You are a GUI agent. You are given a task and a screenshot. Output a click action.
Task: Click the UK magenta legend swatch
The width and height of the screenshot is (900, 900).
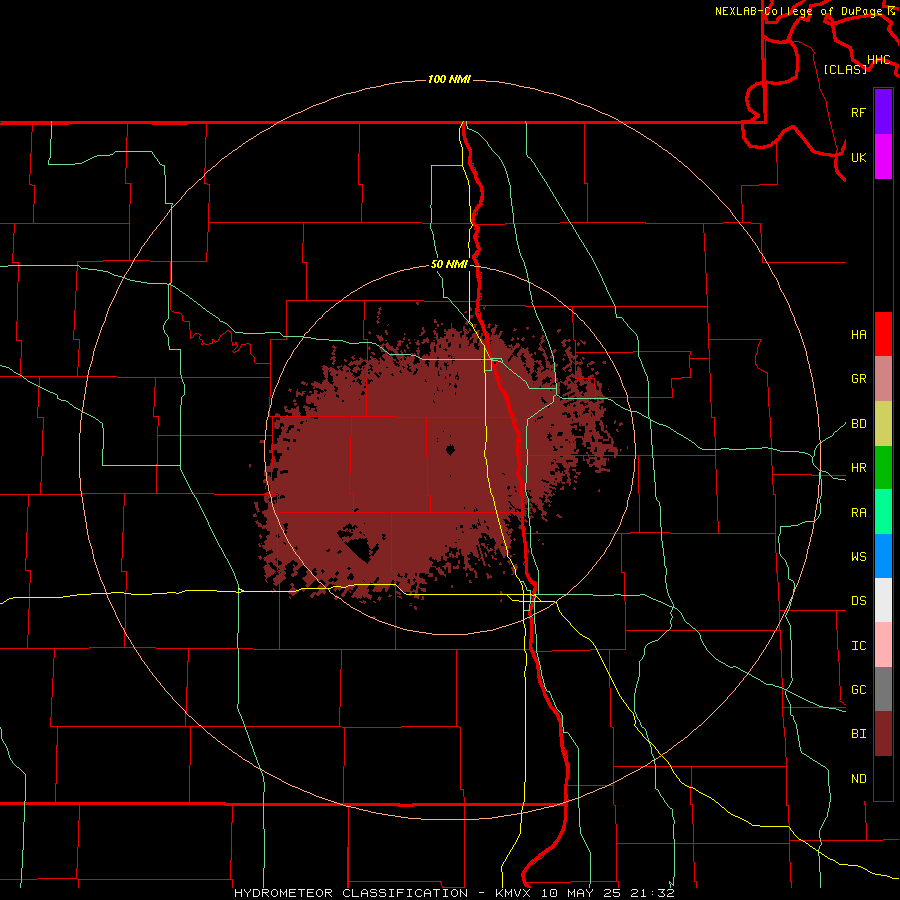[x=883, y=157]
